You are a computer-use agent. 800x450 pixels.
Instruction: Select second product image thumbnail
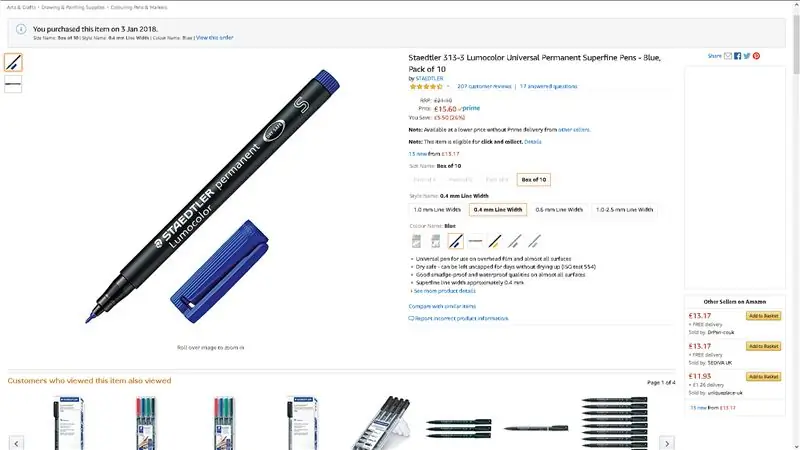click(x=13, y=84)
